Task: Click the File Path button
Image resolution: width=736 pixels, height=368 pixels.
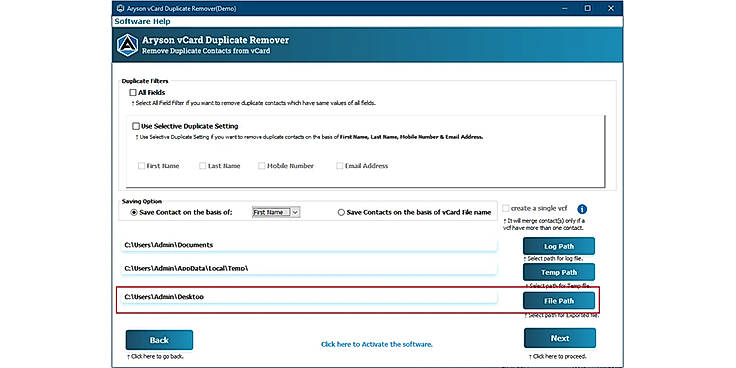Action: [559, 301]
